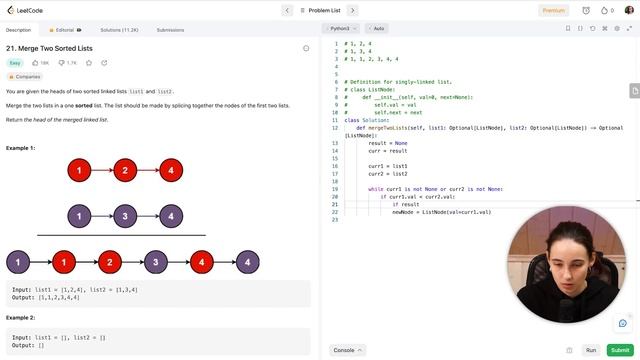Click the chat assistant floating icon
The height and width of the screenshot is (360, 640).
coord(622,323)
